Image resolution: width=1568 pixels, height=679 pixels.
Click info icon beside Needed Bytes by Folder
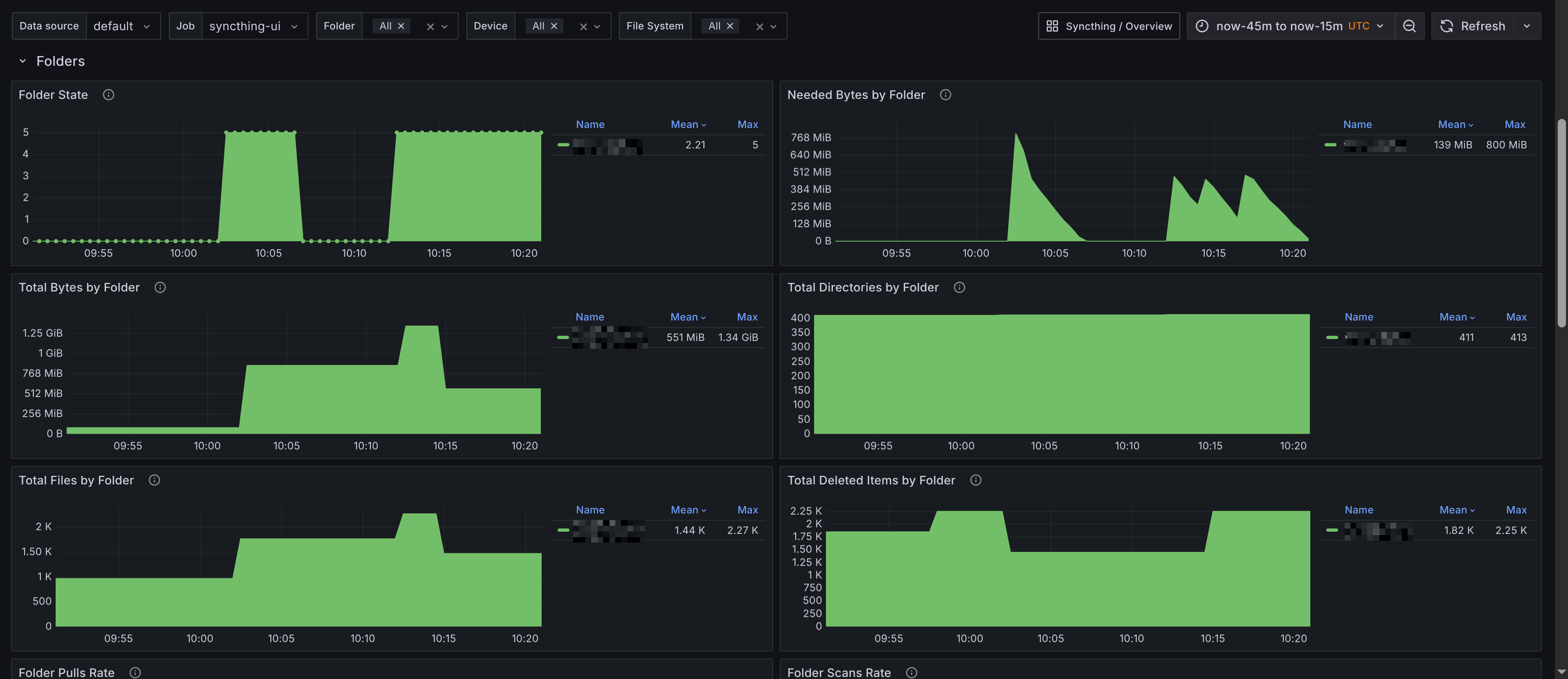945,95
